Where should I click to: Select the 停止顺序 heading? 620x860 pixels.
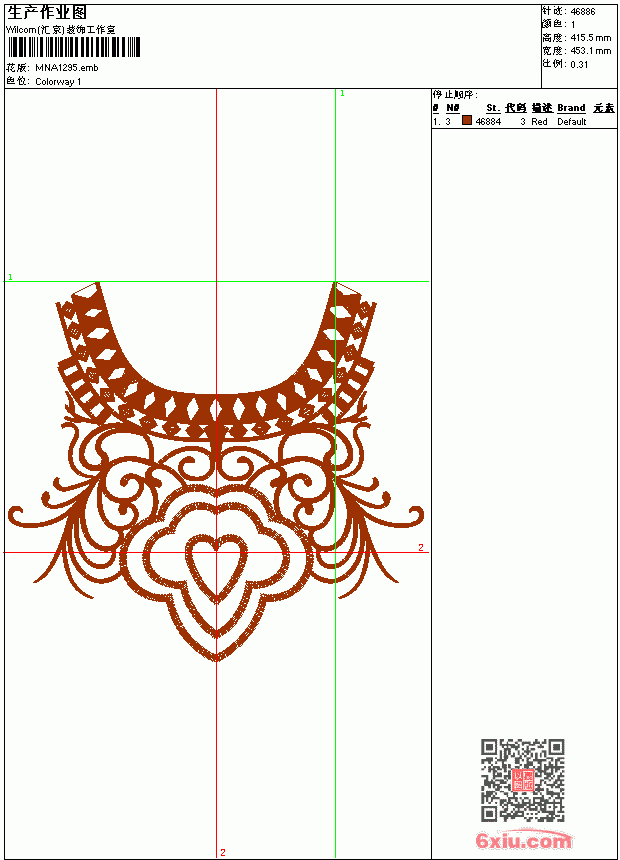(x=455, y=95)
